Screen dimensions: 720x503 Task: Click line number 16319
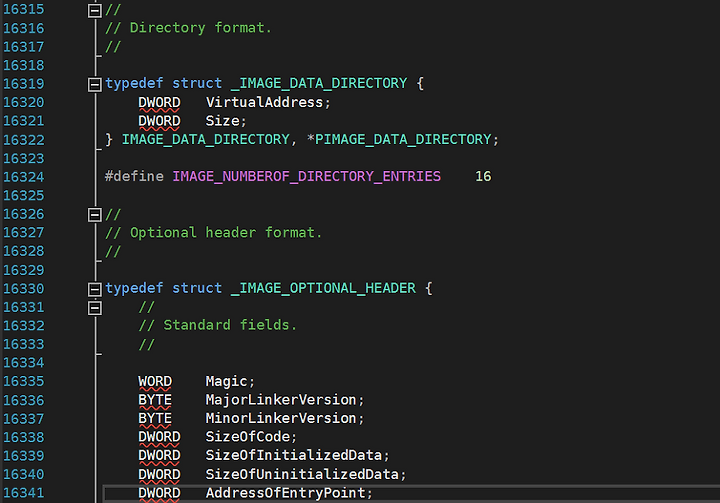24,84
